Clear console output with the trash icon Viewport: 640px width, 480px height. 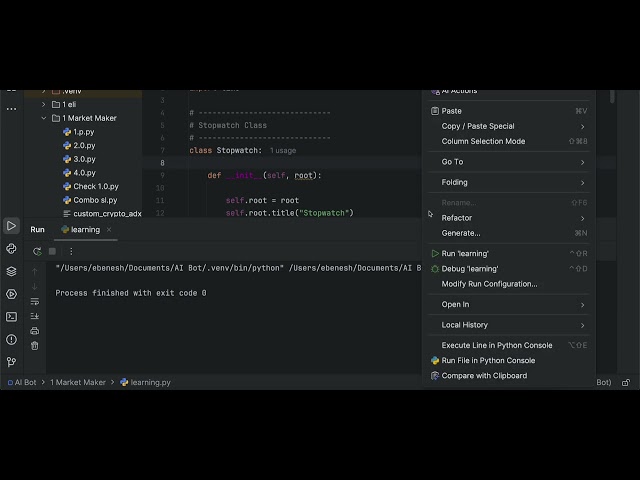pyautogui.click(x=35, y=346)
